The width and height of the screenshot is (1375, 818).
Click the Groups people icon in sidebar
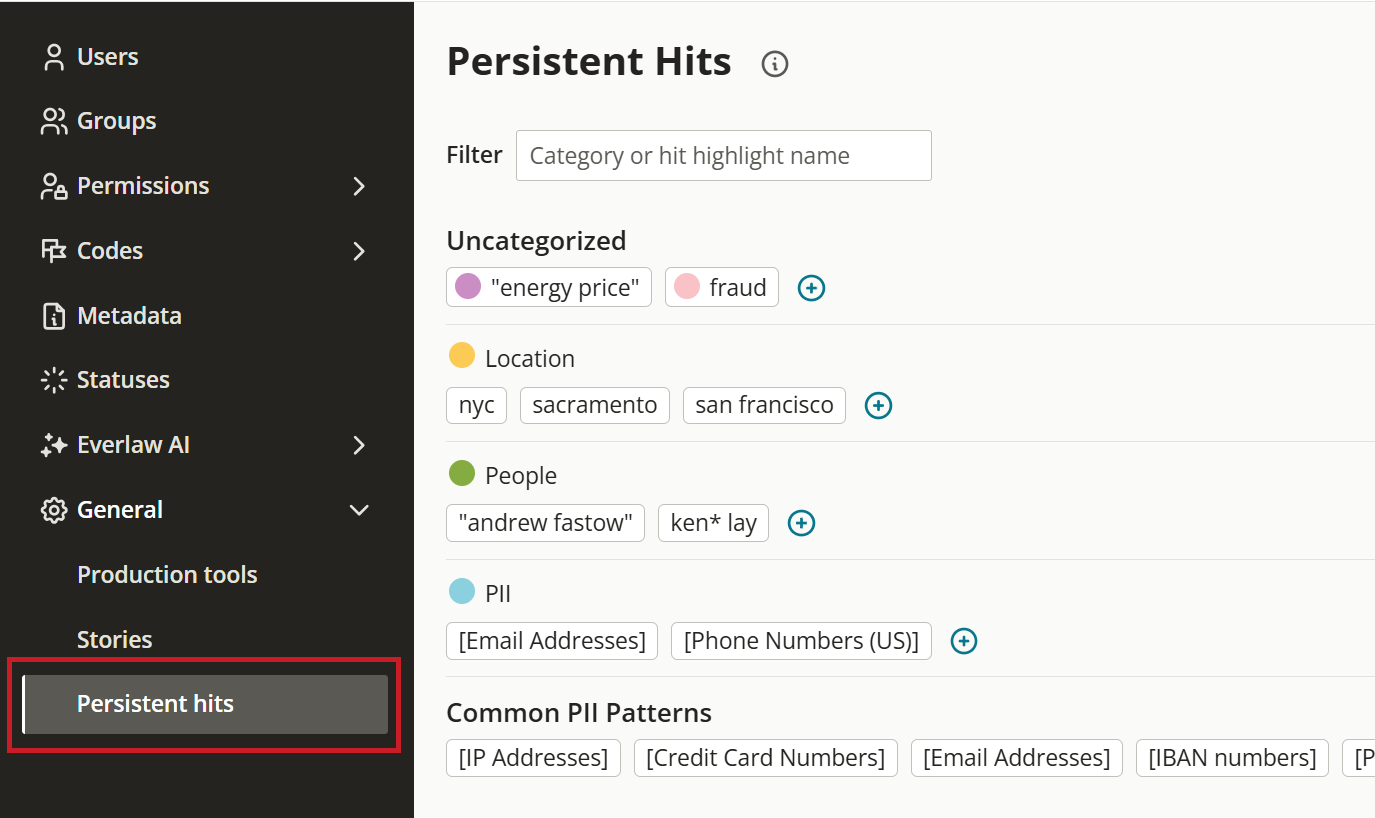[x=54, y=121]
